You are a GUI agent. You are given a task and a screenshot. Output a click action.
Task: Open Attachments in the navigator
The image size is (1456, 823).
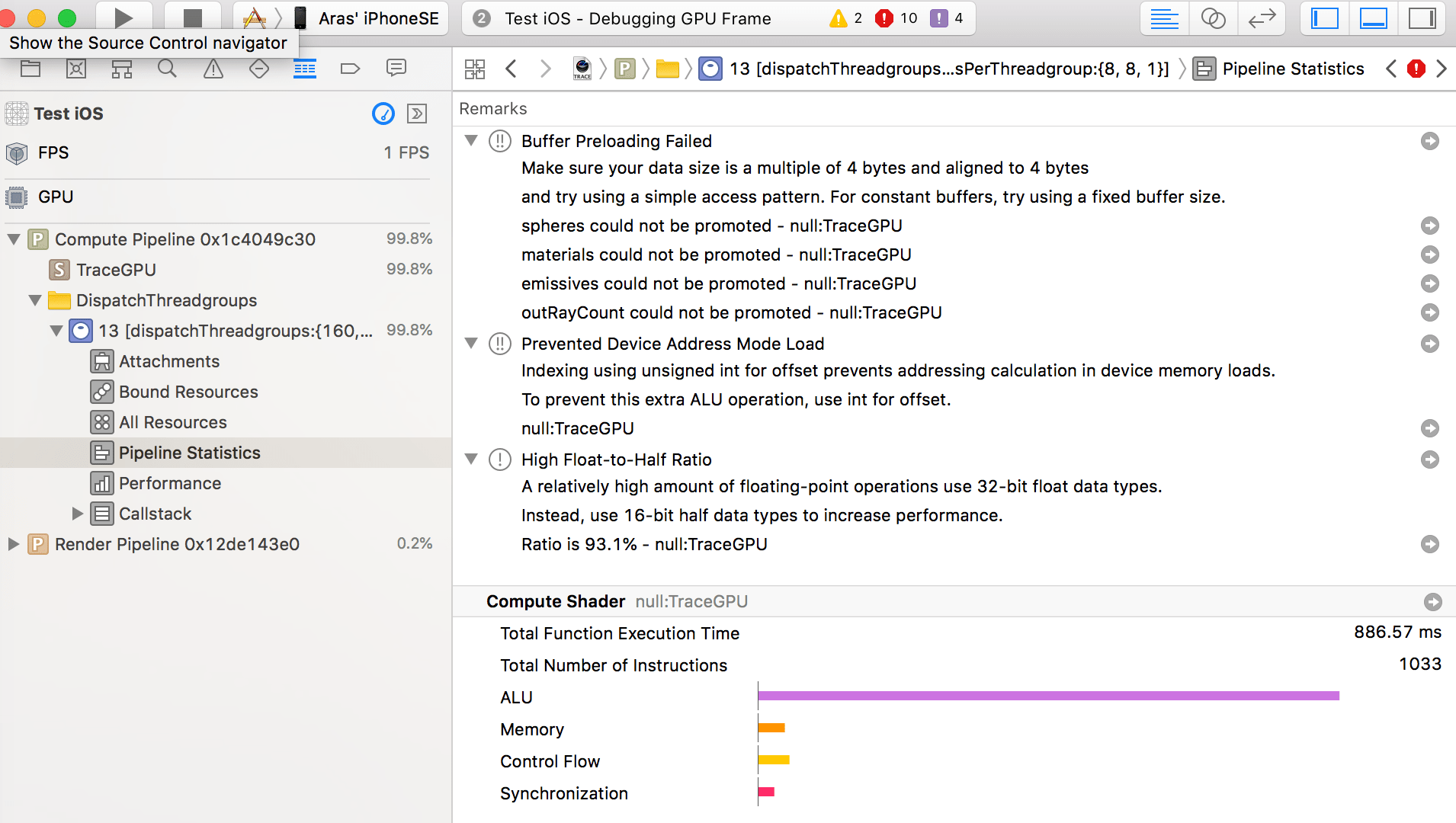click(169, 361)
